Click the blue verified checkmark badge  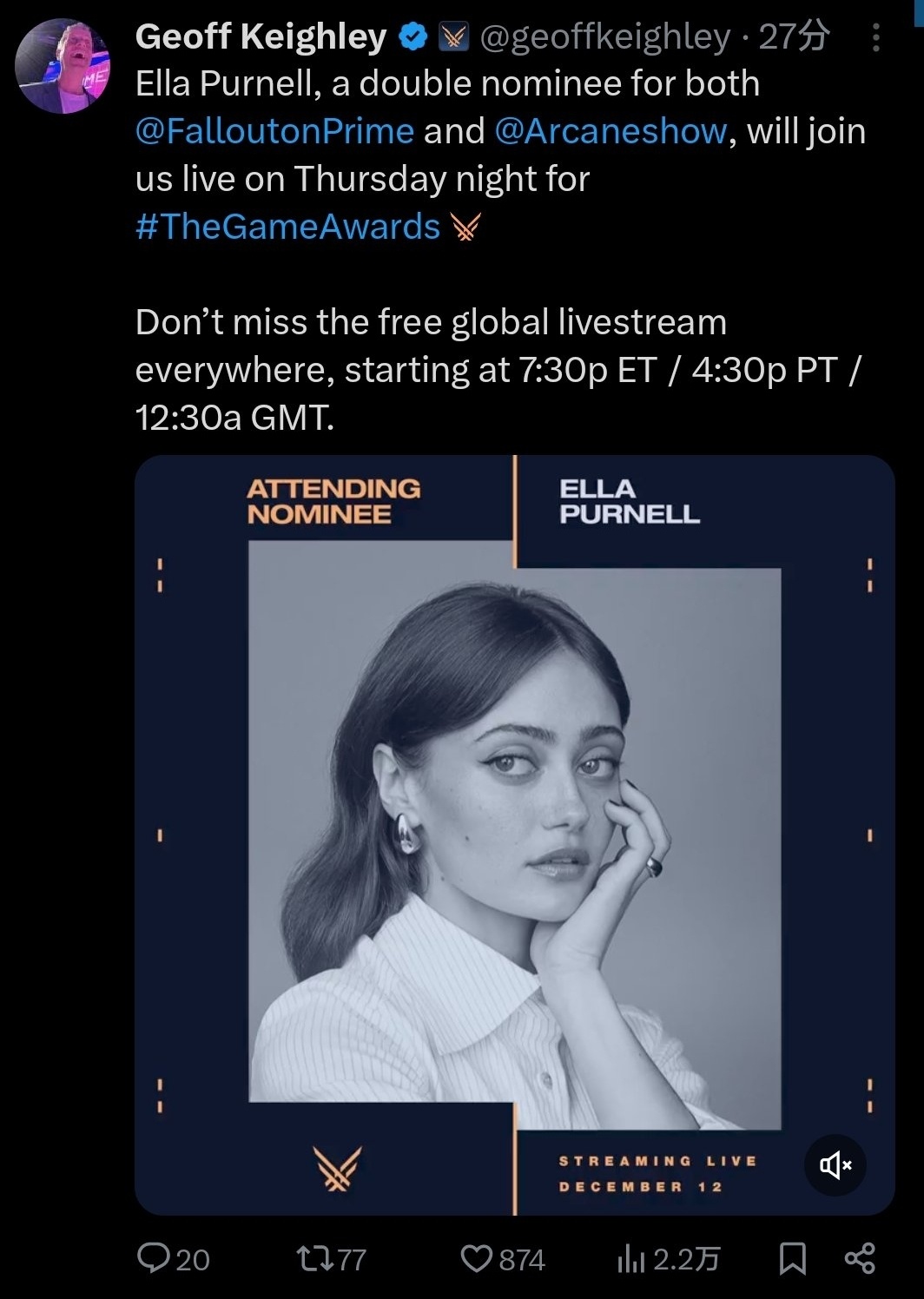coord(413,36)
